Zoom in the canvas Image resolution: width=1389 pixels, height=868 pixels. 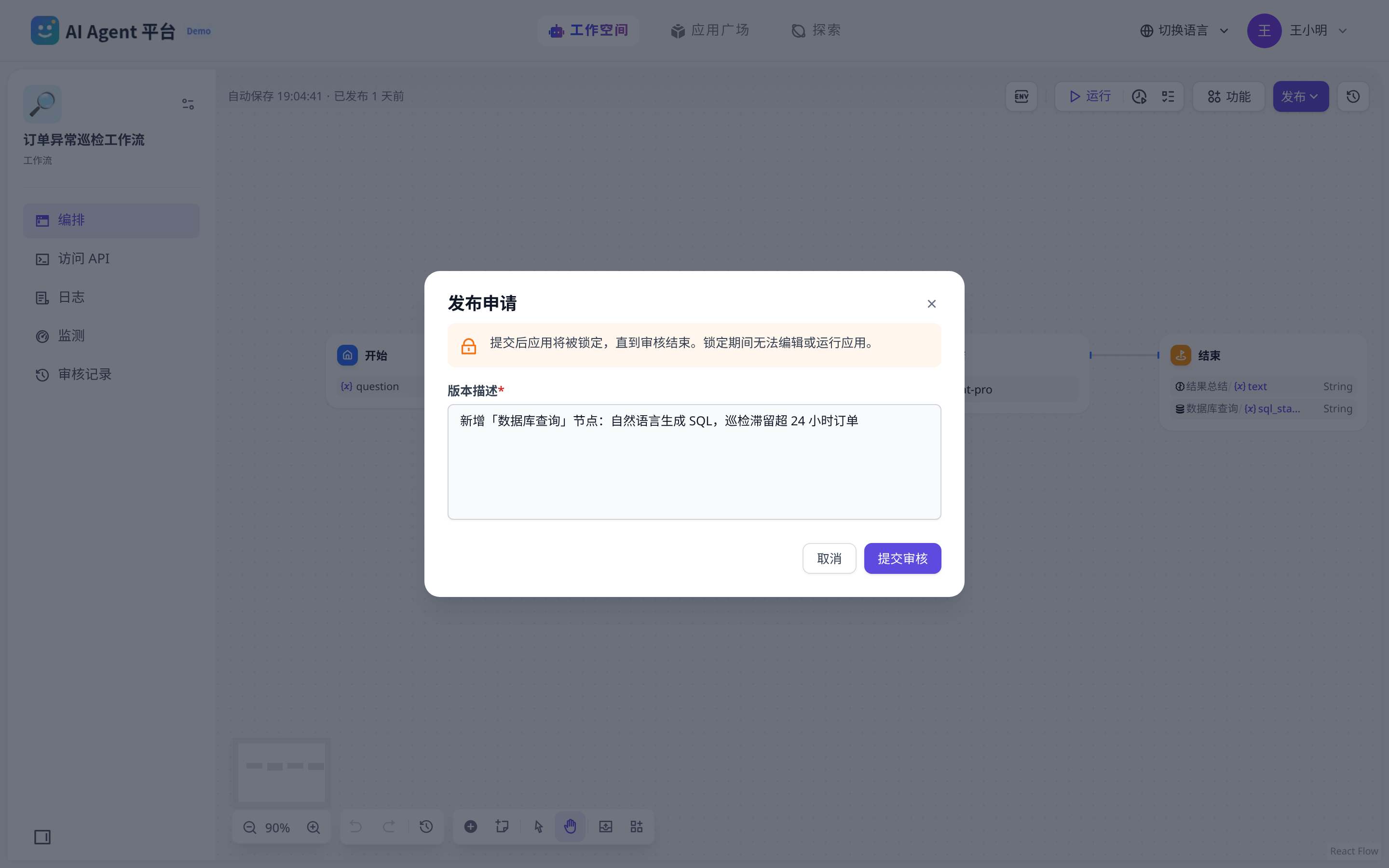pos(313,827)
